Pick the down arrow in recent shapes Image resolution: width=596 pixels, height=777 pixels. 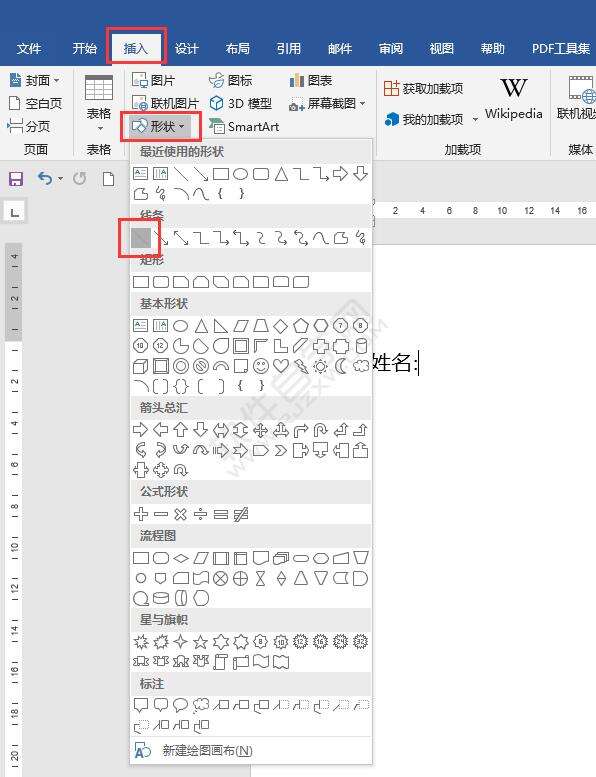point(361,173)
